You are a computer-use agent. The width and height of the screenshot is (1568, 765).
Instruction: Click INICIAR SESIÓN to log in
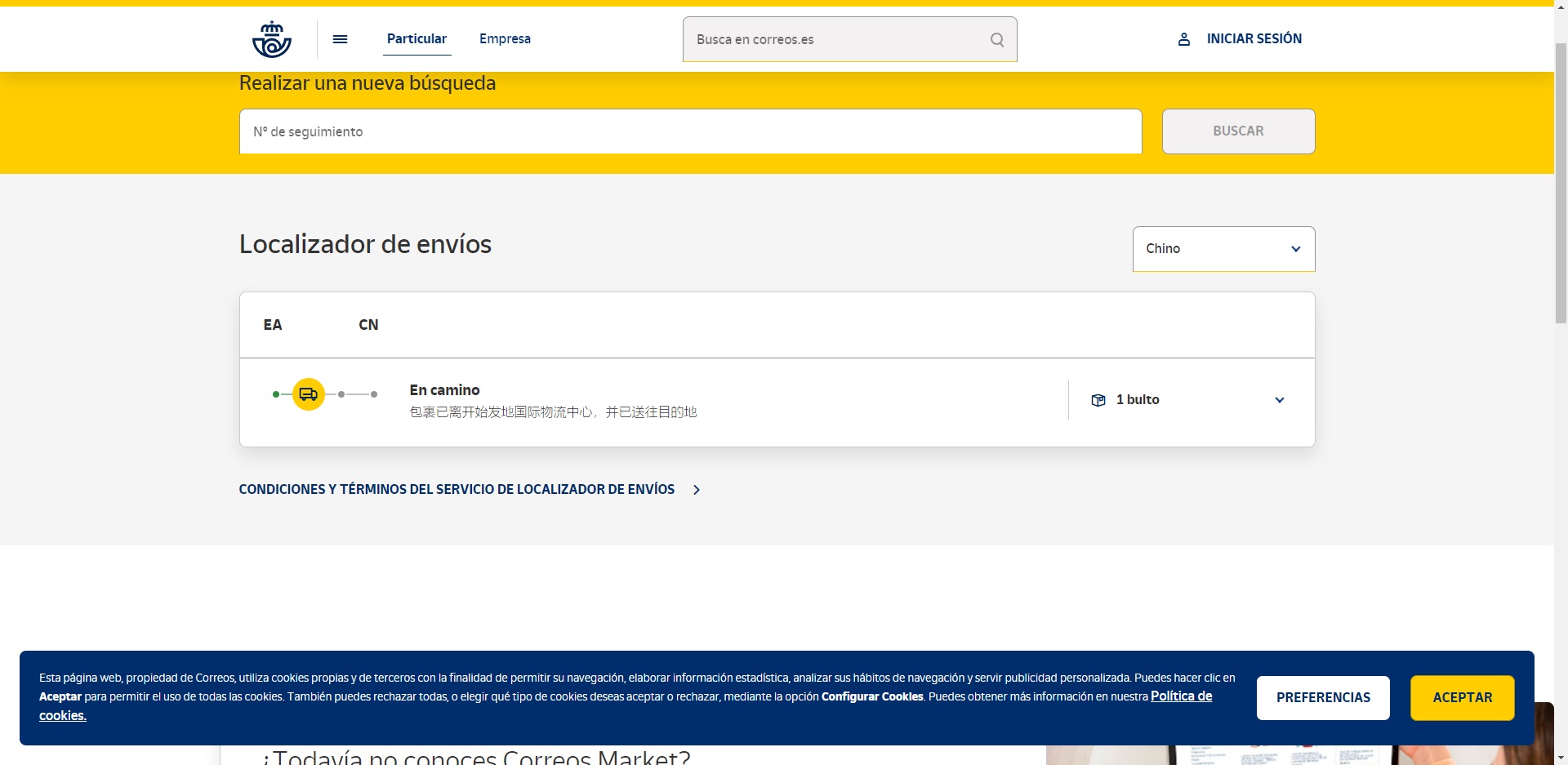pyautogui.click(x=1254, y=39)
